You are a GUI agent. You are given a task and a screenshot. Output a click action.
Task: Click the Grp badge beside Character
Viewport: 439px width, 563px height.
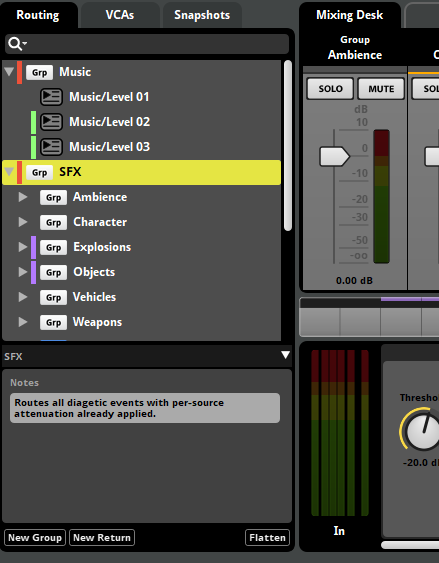coord(53,223)
